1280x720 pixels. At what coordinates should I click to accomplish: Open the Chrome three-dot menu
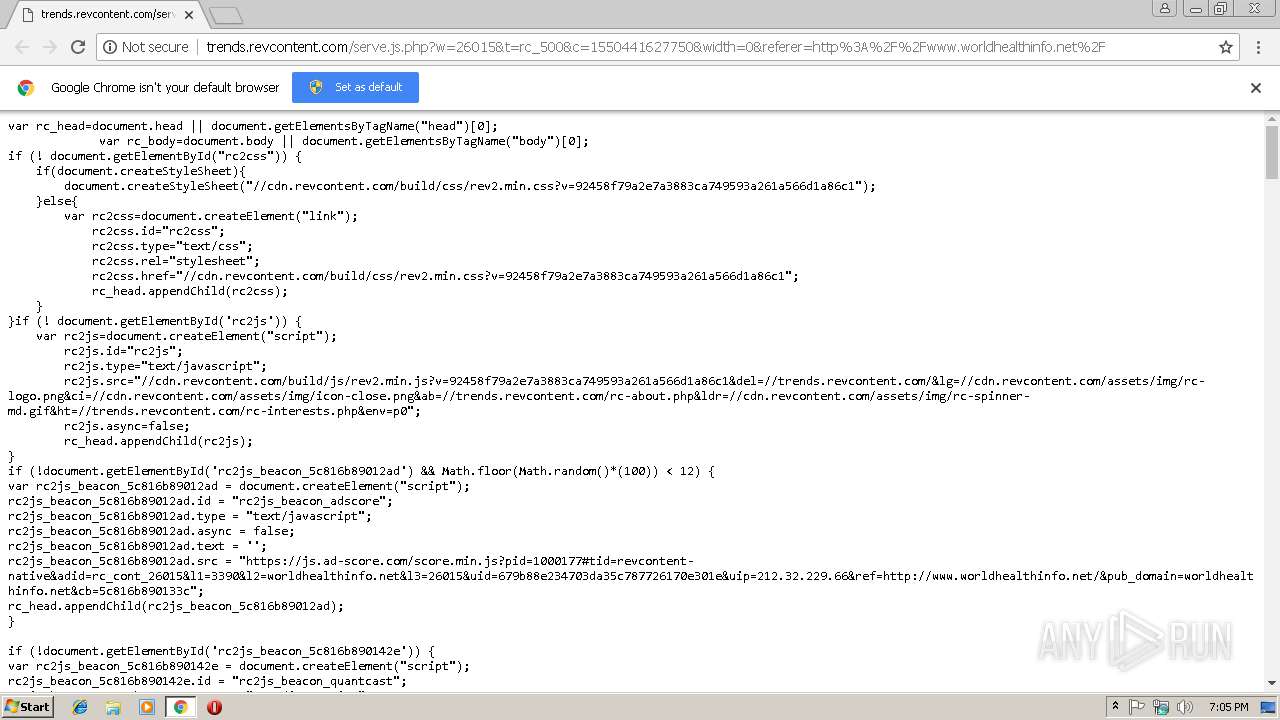pos(1258,47)
